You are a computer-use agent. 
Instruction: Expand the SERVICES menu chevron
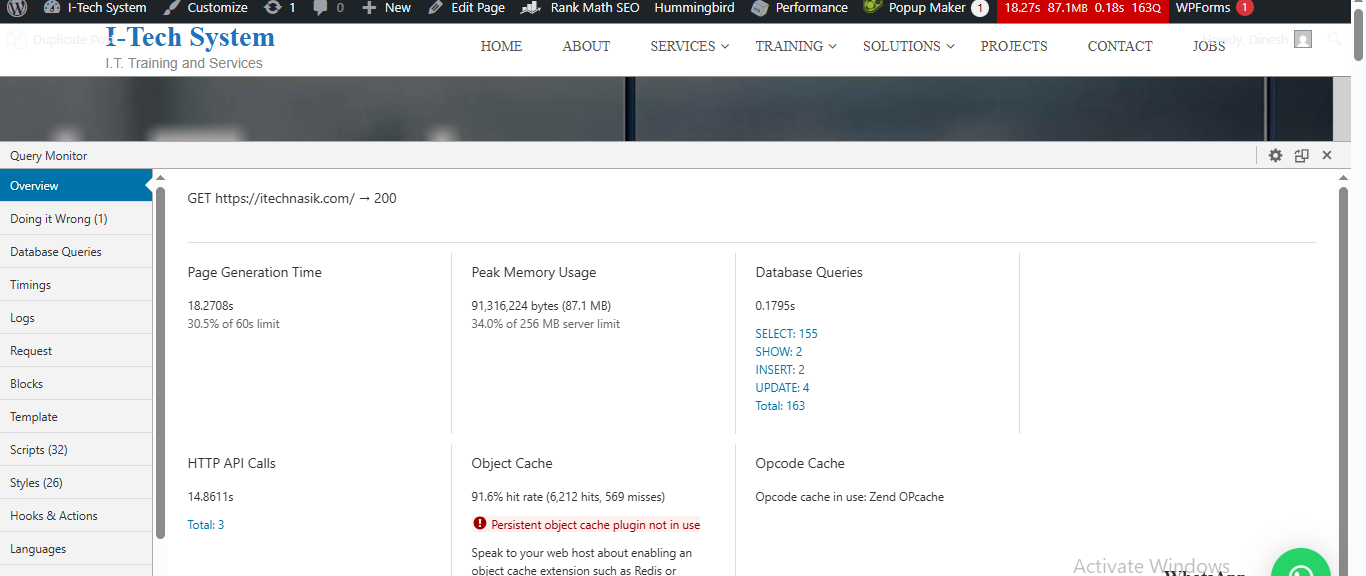[x=725, y=46]
